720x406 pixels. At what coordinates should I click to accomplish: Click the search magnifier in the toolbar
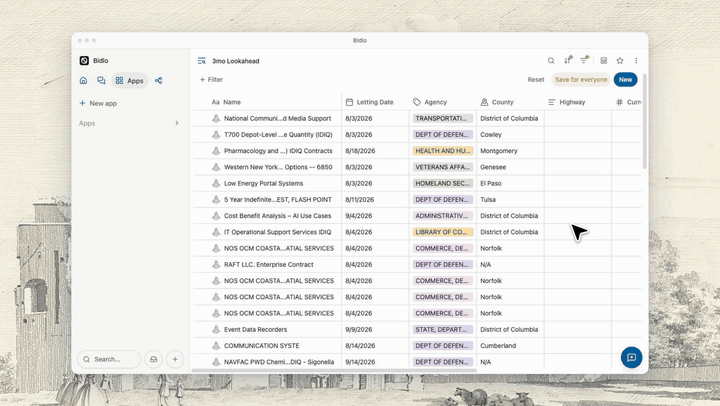pos(551,61)
